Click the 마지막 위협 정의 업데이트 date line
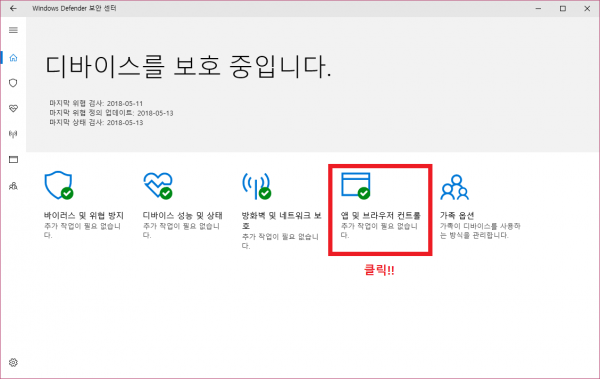This screenshot has width=600, height=379. 111,113
